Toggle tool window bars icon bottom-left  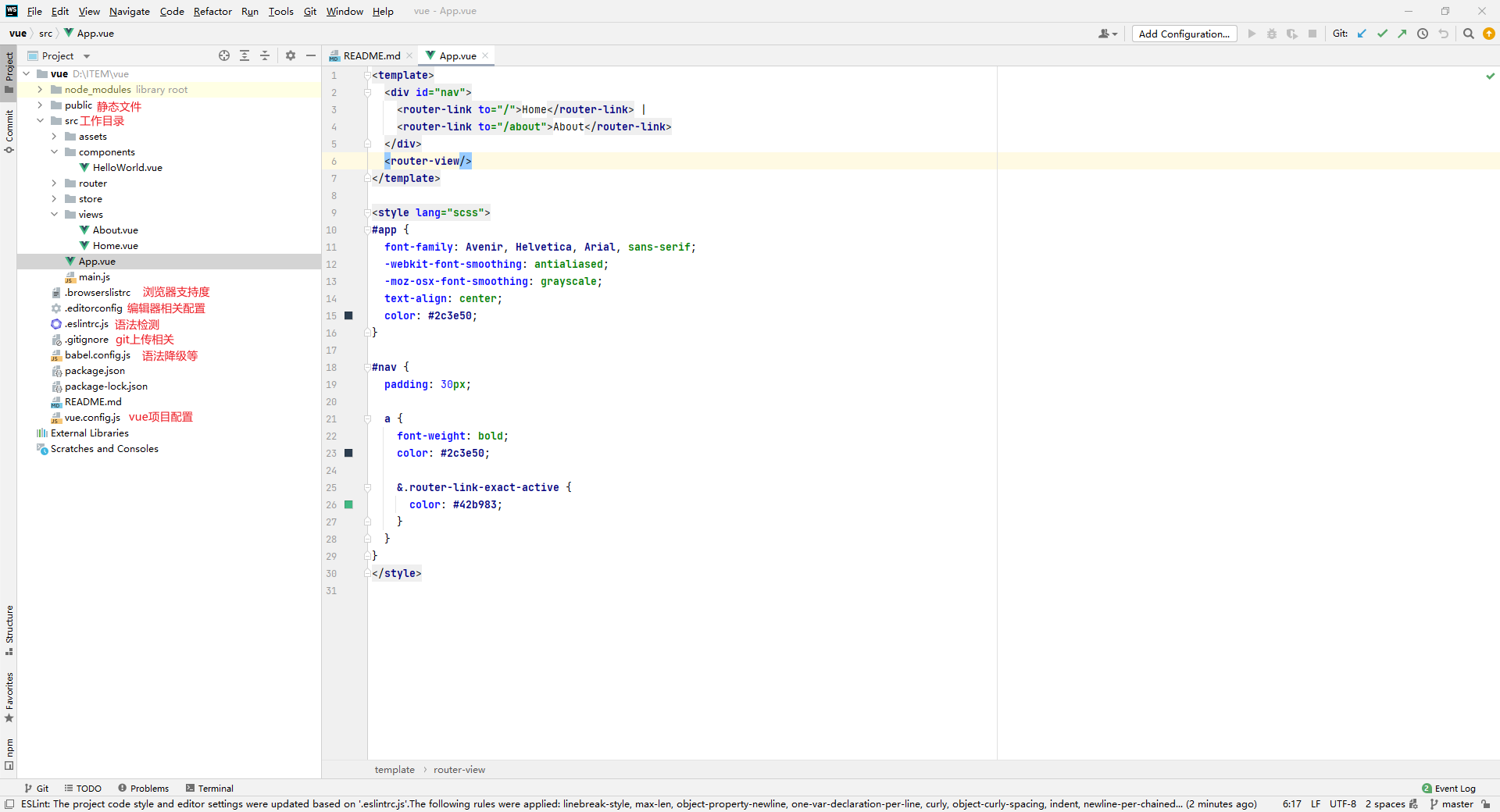9,804
